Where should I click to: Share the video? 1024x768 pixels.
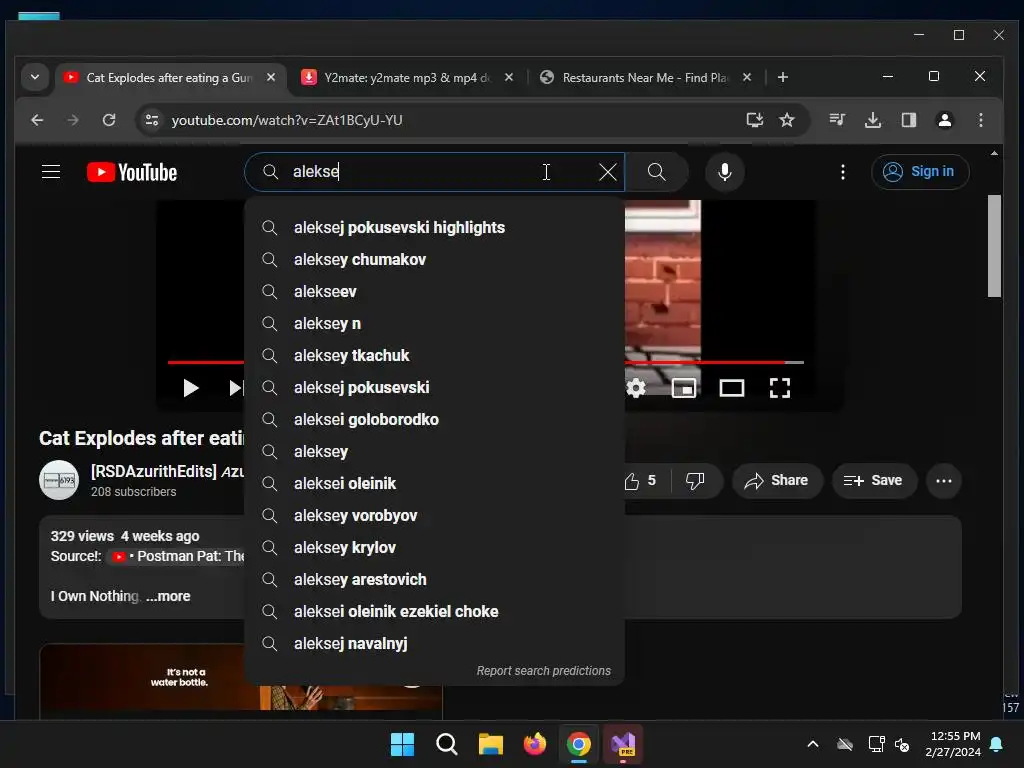coord(776,481)
